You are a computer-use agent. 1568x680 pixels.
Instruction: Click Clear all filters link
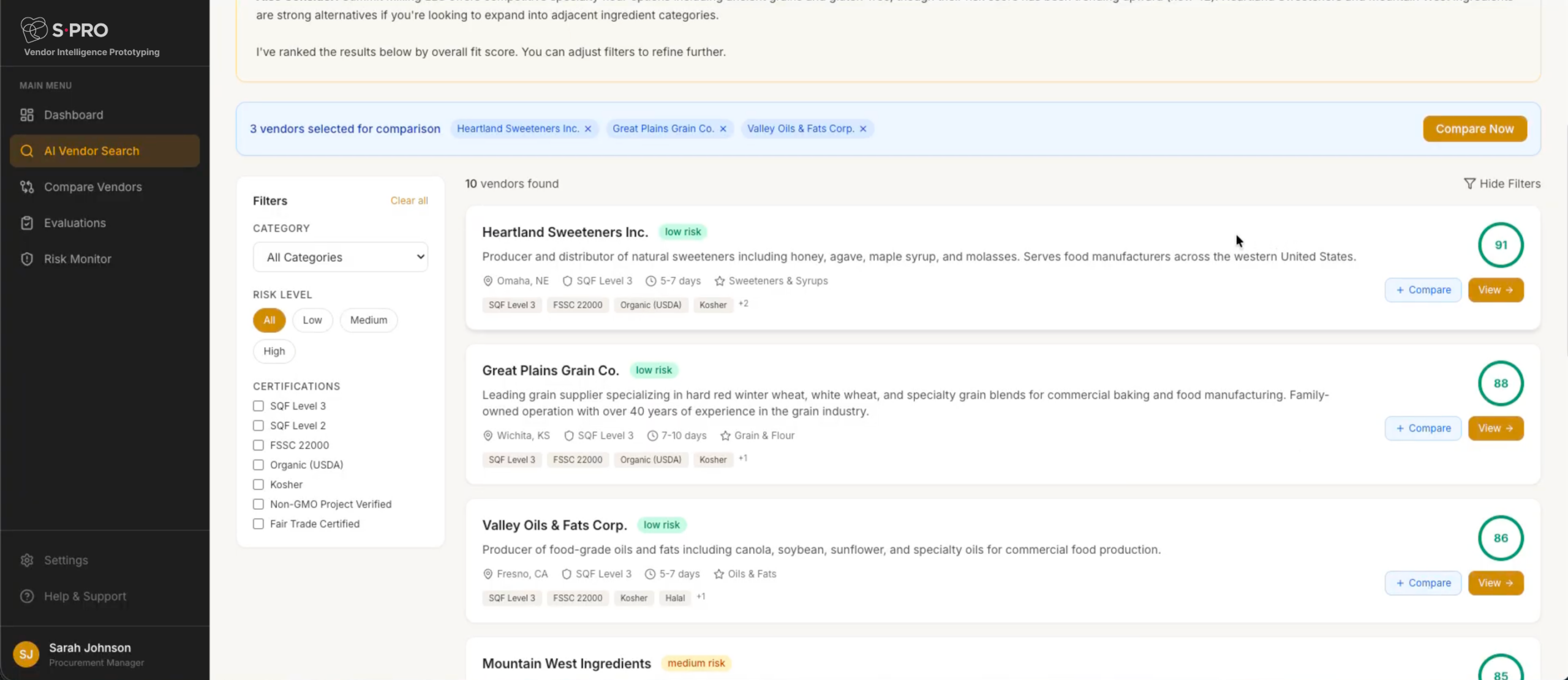409,201
